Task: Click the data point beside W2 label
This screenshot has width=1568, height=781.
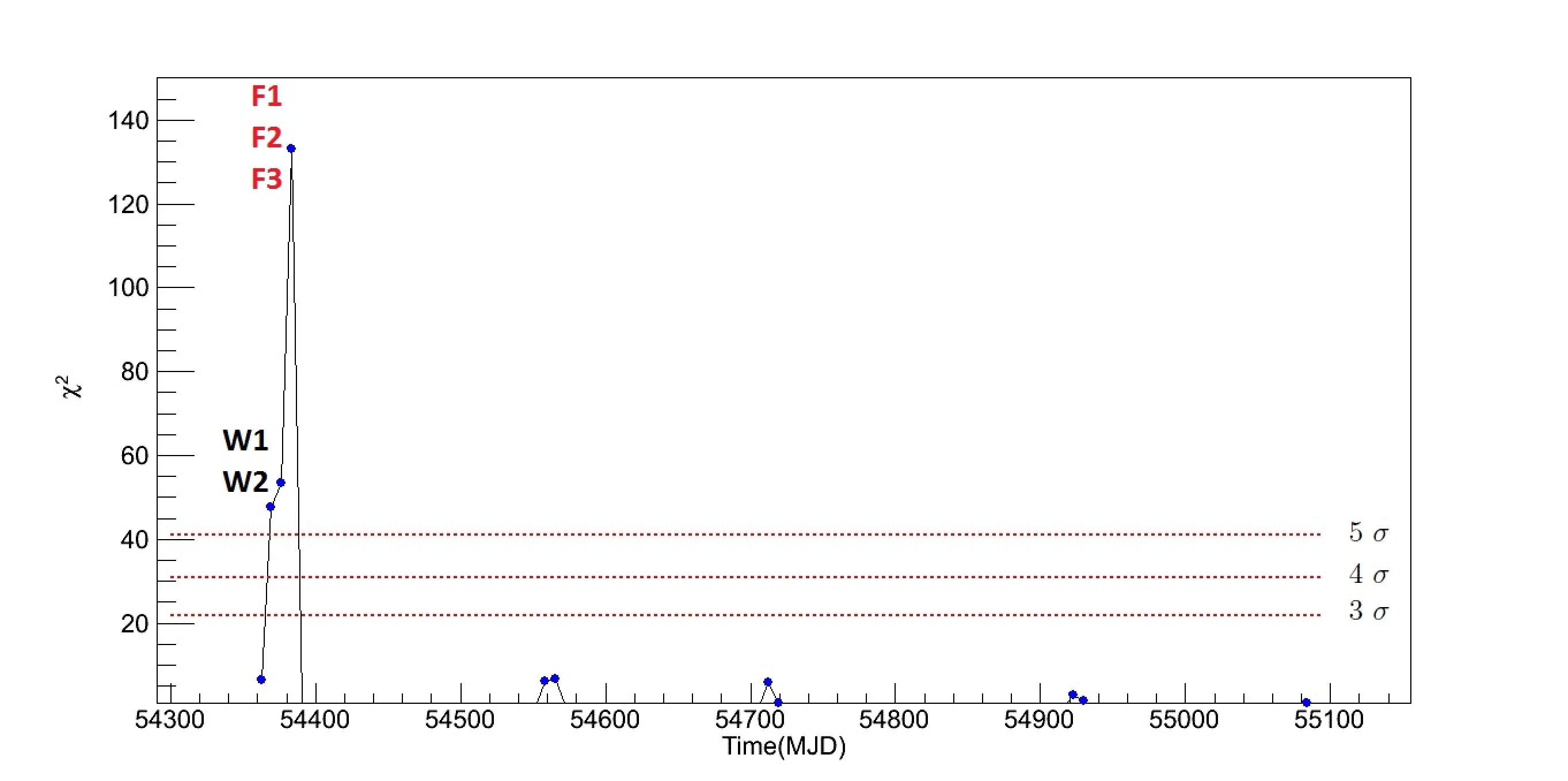Action: (280, 483)
